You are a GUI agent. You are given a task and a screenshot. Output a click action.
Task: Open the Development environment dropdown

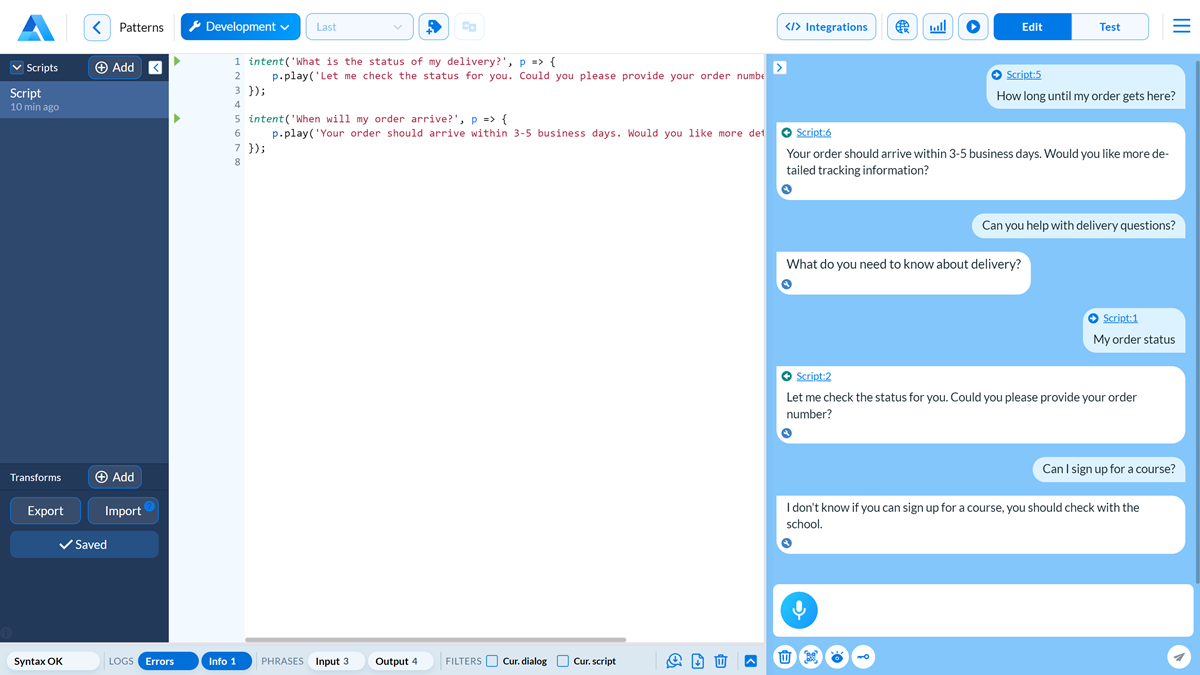coord(240,27)
